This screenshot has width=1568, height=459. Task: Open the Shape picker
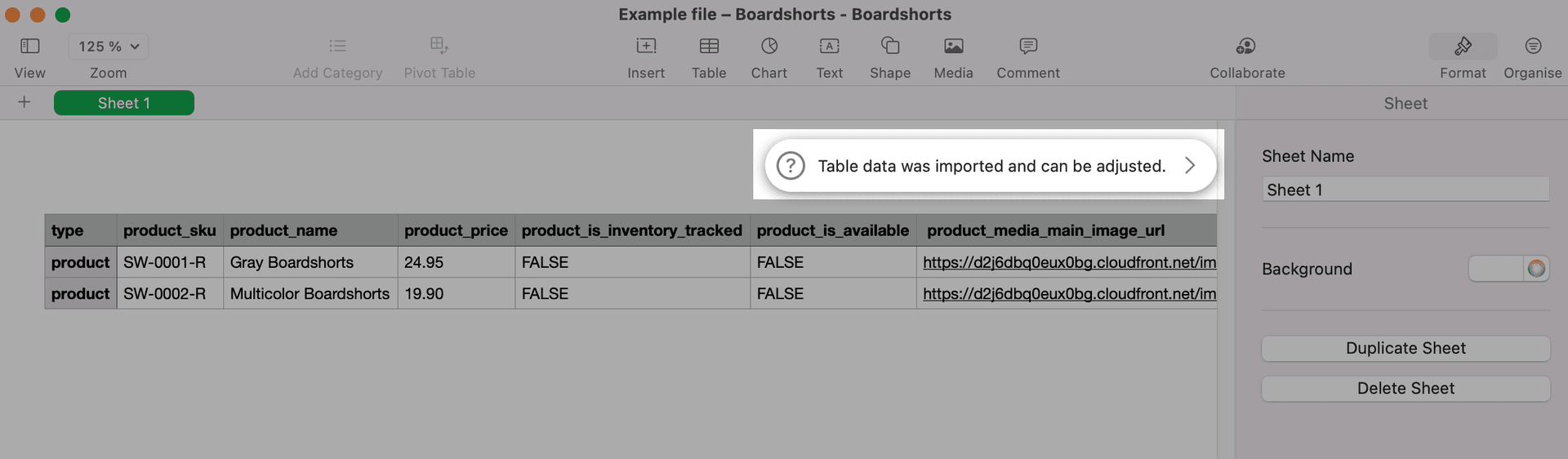pos(890,47)
